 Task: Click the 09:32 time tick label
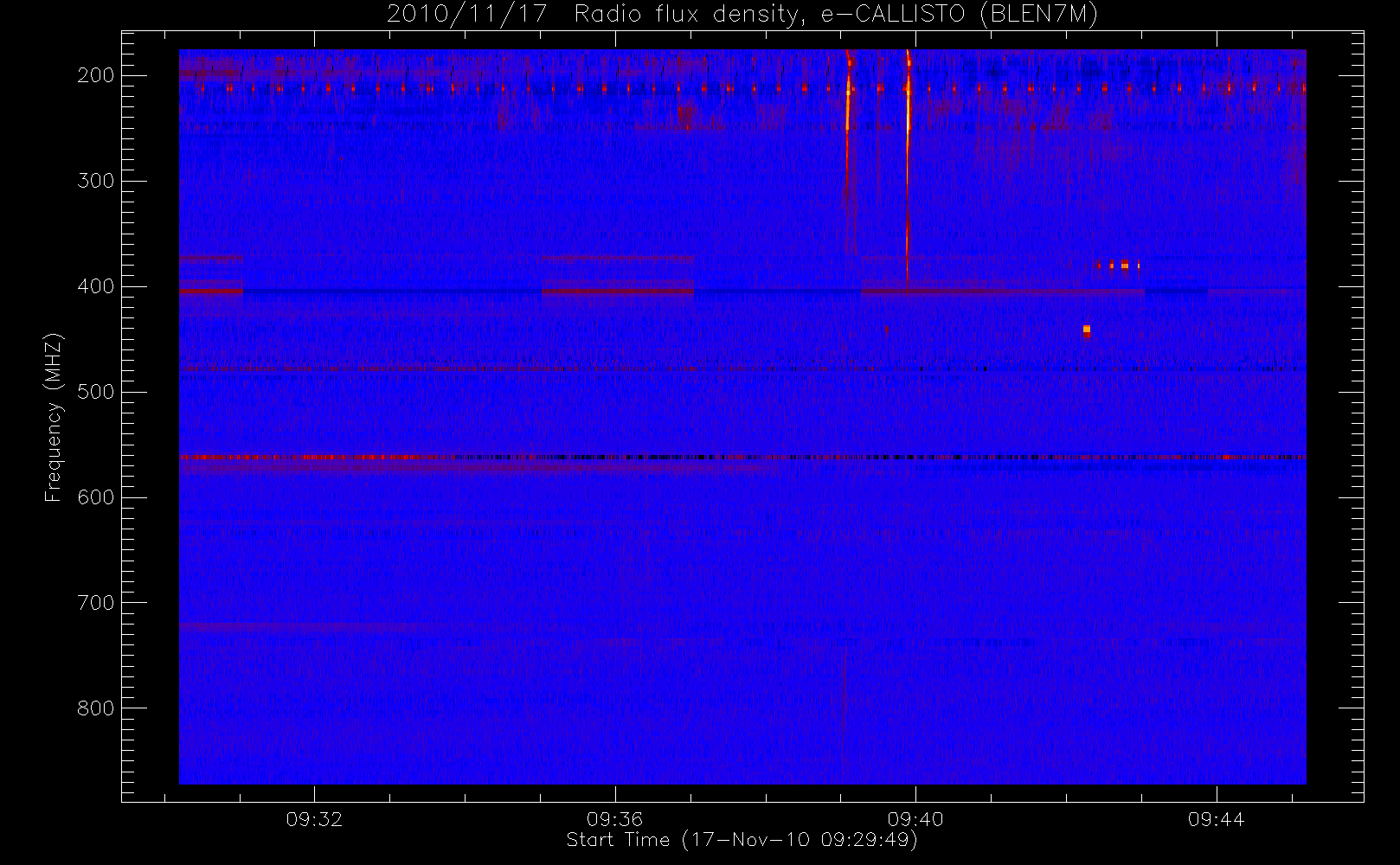[314, 819]
